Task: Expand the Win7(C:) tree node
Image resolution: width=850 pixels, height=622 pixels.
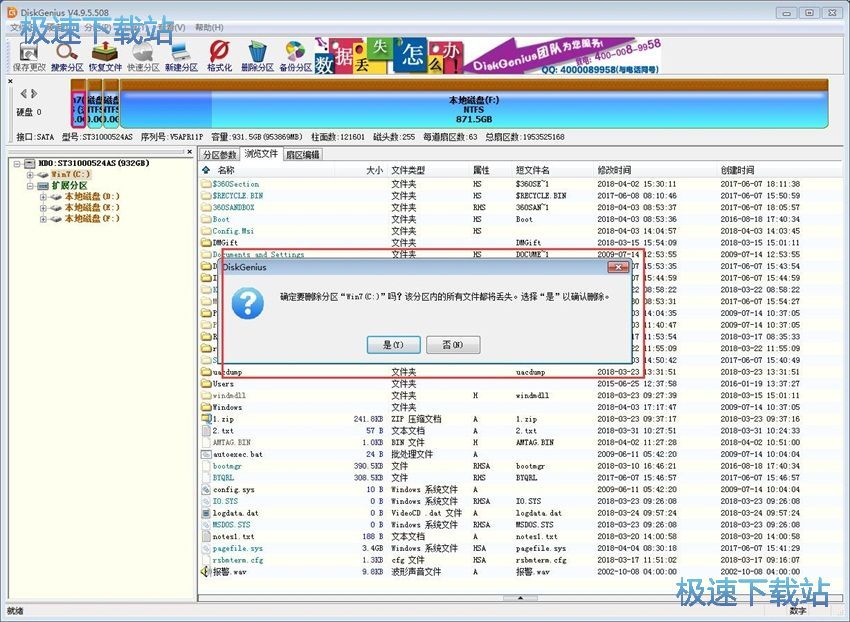Action: 30,175
